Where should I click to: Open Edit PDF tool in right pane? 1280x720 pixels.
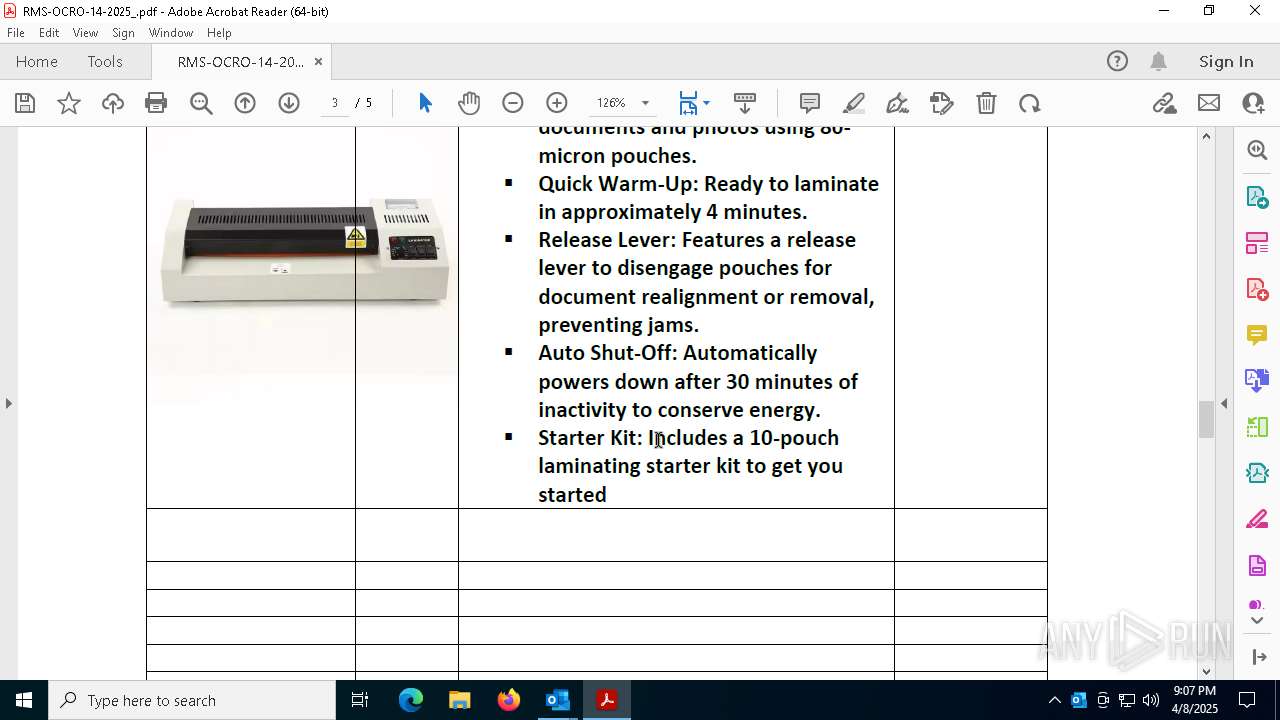1257,243
